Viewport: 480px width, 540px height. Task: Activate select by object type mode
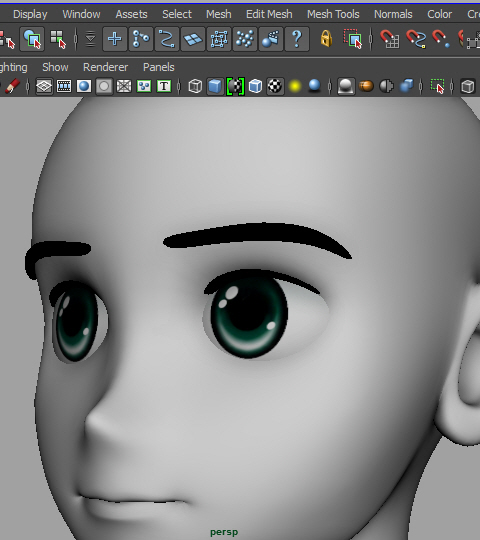(32, 39)
